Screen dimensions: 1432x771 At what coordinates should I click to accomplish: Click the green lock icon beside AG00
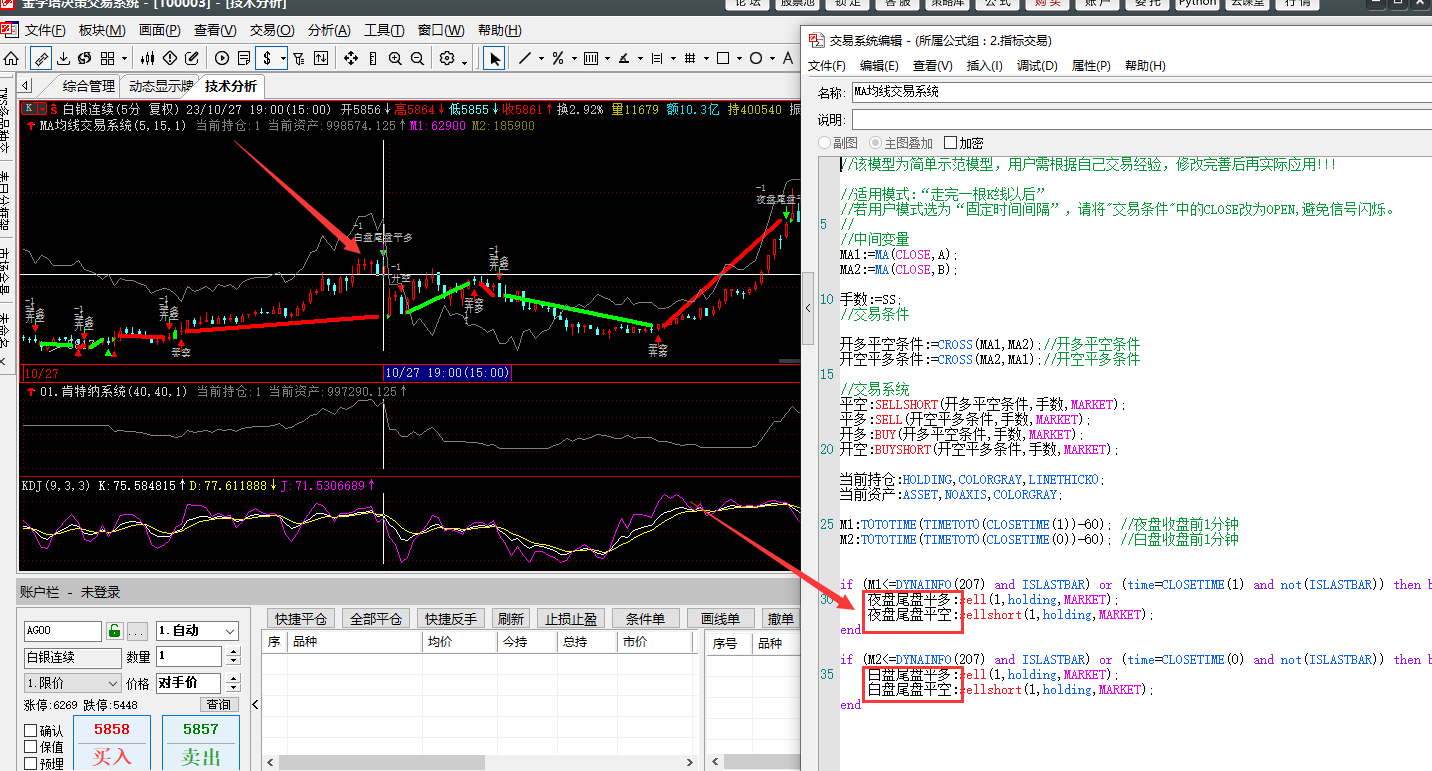[114, 630]
